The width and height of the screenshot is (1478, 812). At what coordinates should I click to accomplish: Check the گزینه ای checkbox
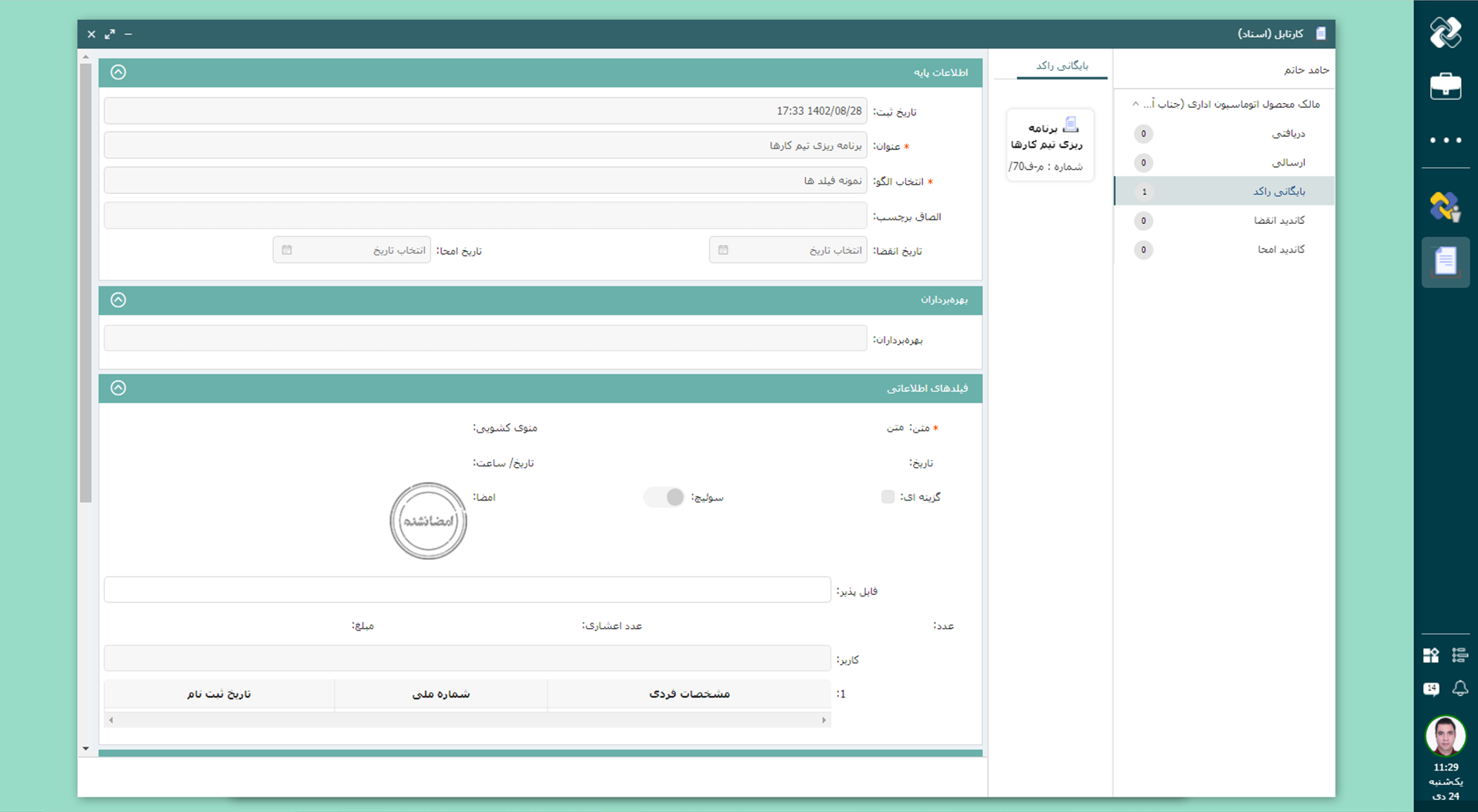[x=888, y=497]
